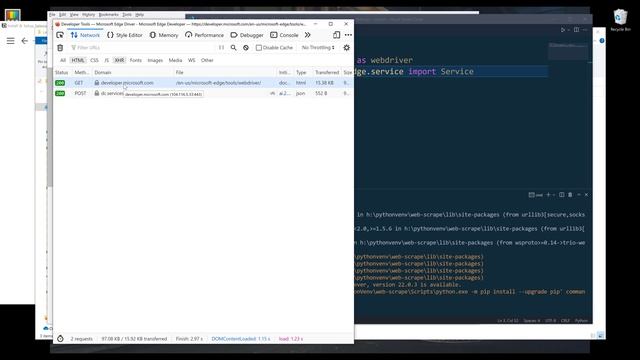640x360 pixels.
Task: Activate the element picker in Developer Tools
Action: 60,35
